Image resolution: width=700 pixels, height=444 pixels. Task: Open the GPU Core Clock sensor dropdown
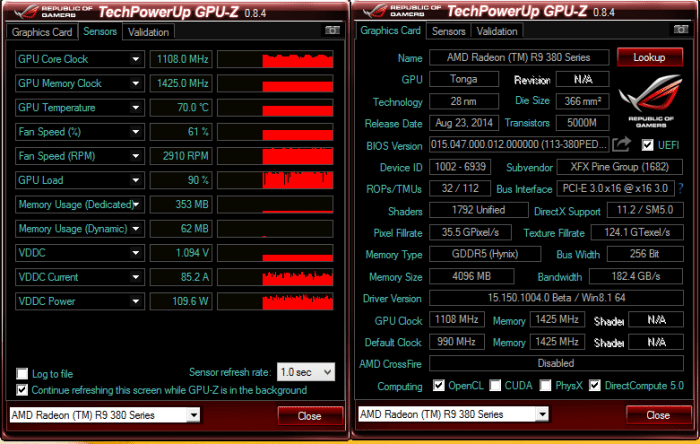136,59
